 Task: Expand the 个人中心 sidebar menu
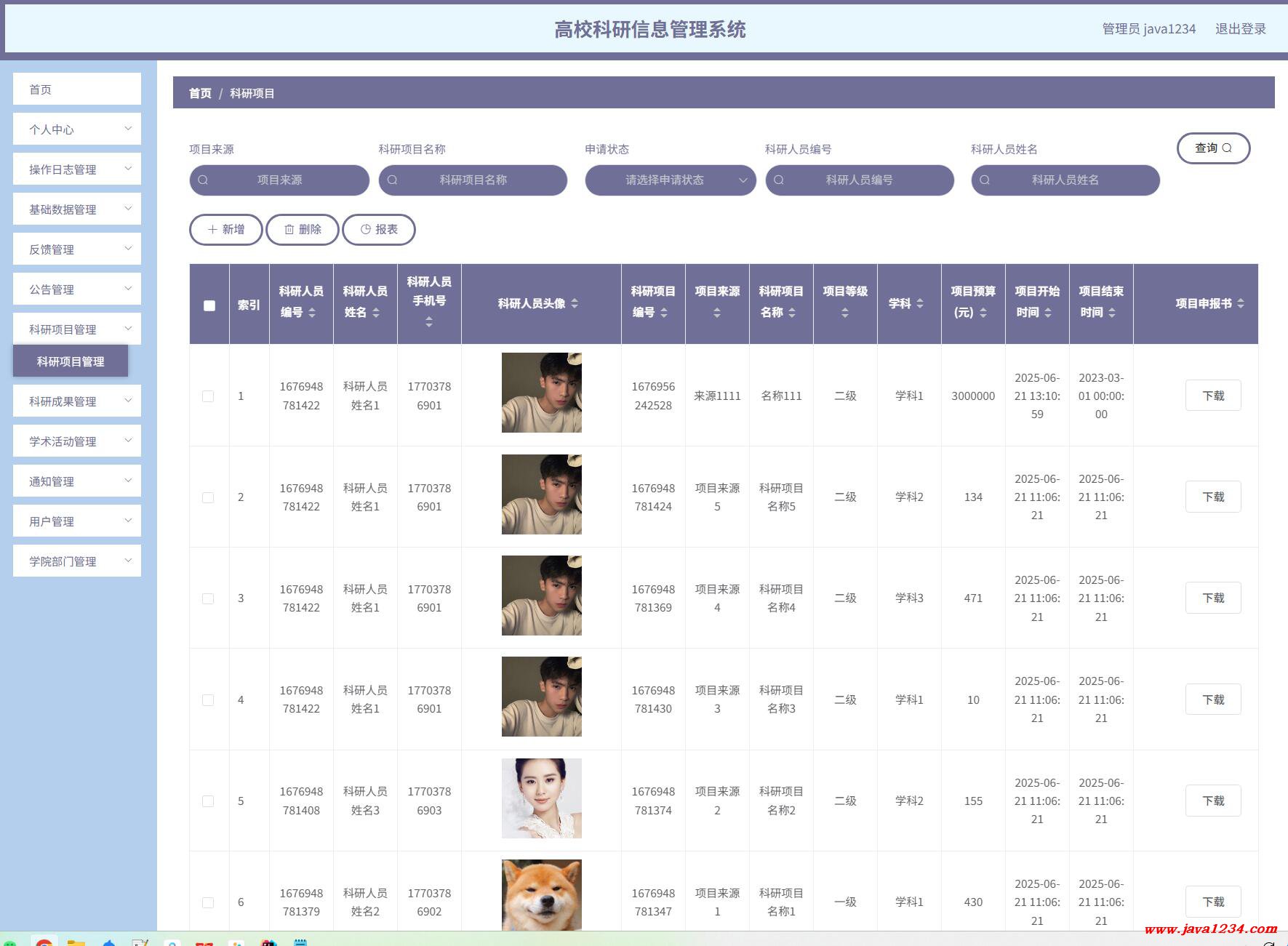(77, 129)
